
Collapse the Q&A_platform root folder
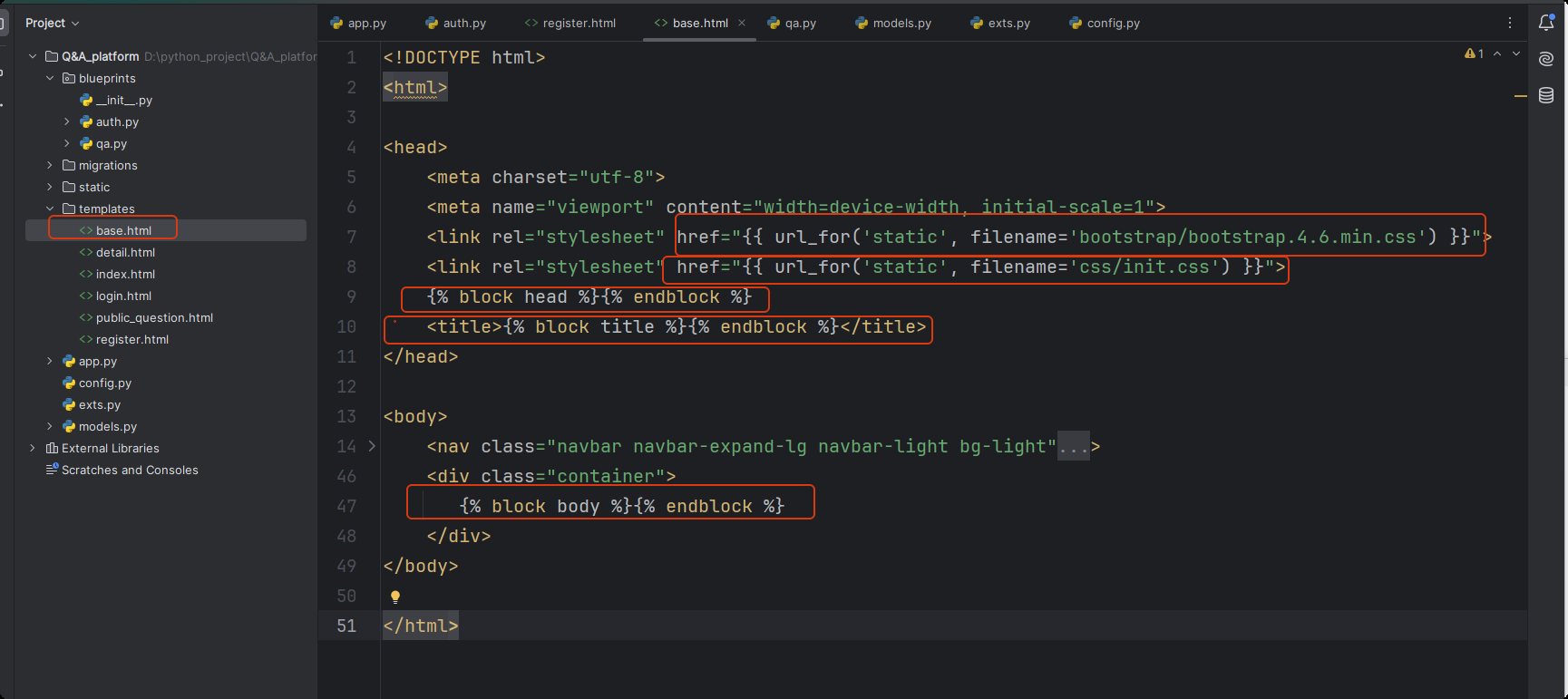[33, 56]
